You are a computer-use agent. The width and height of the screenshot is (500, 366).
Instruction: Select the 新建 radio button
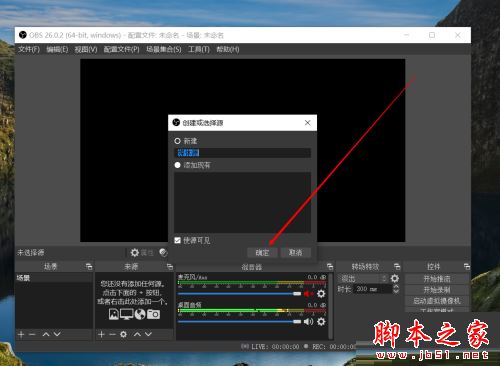pos(177,141)
